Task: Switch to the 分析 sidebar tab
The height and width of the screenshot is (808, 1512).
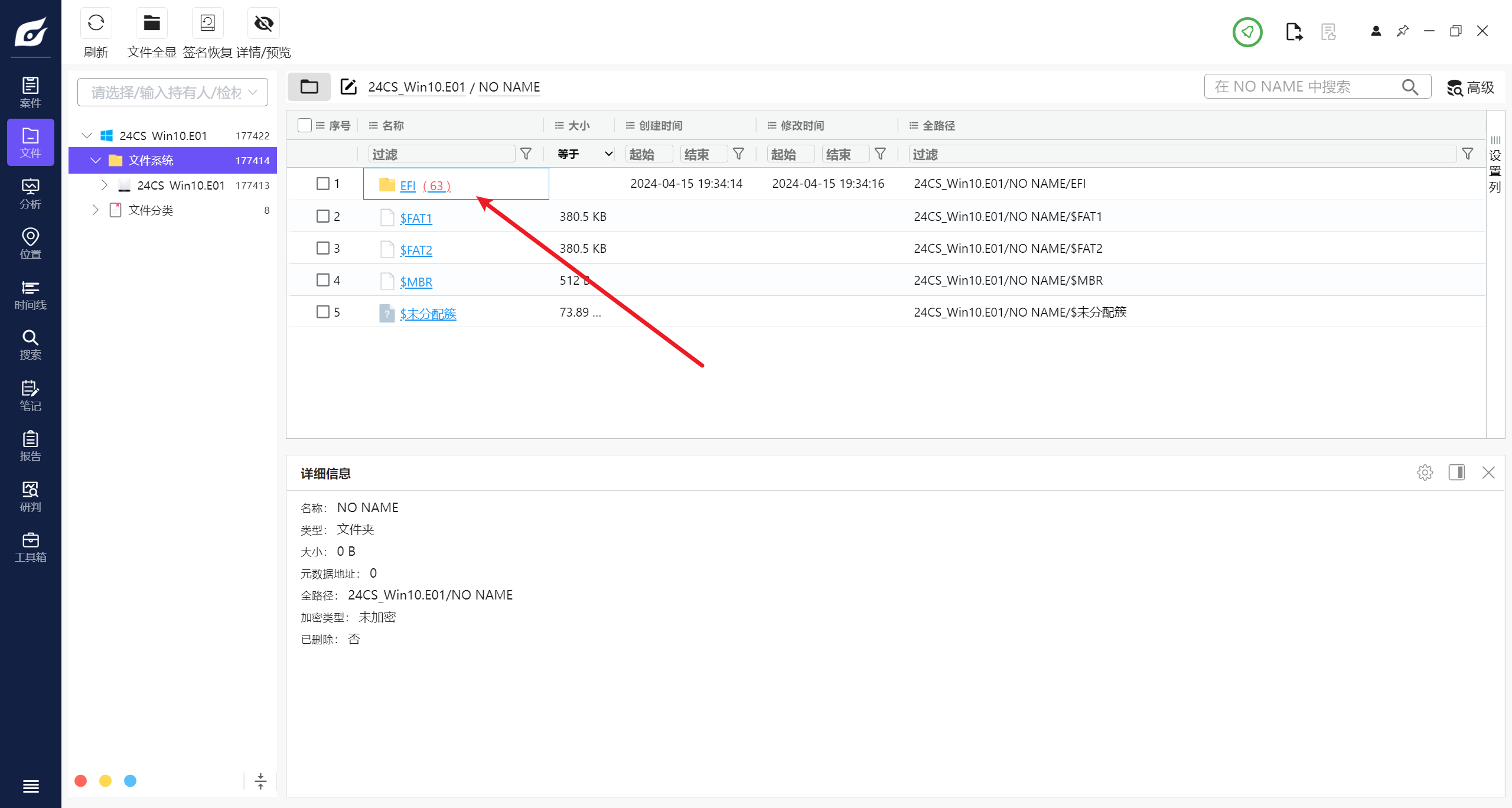Action: click(x=30, y=194)
